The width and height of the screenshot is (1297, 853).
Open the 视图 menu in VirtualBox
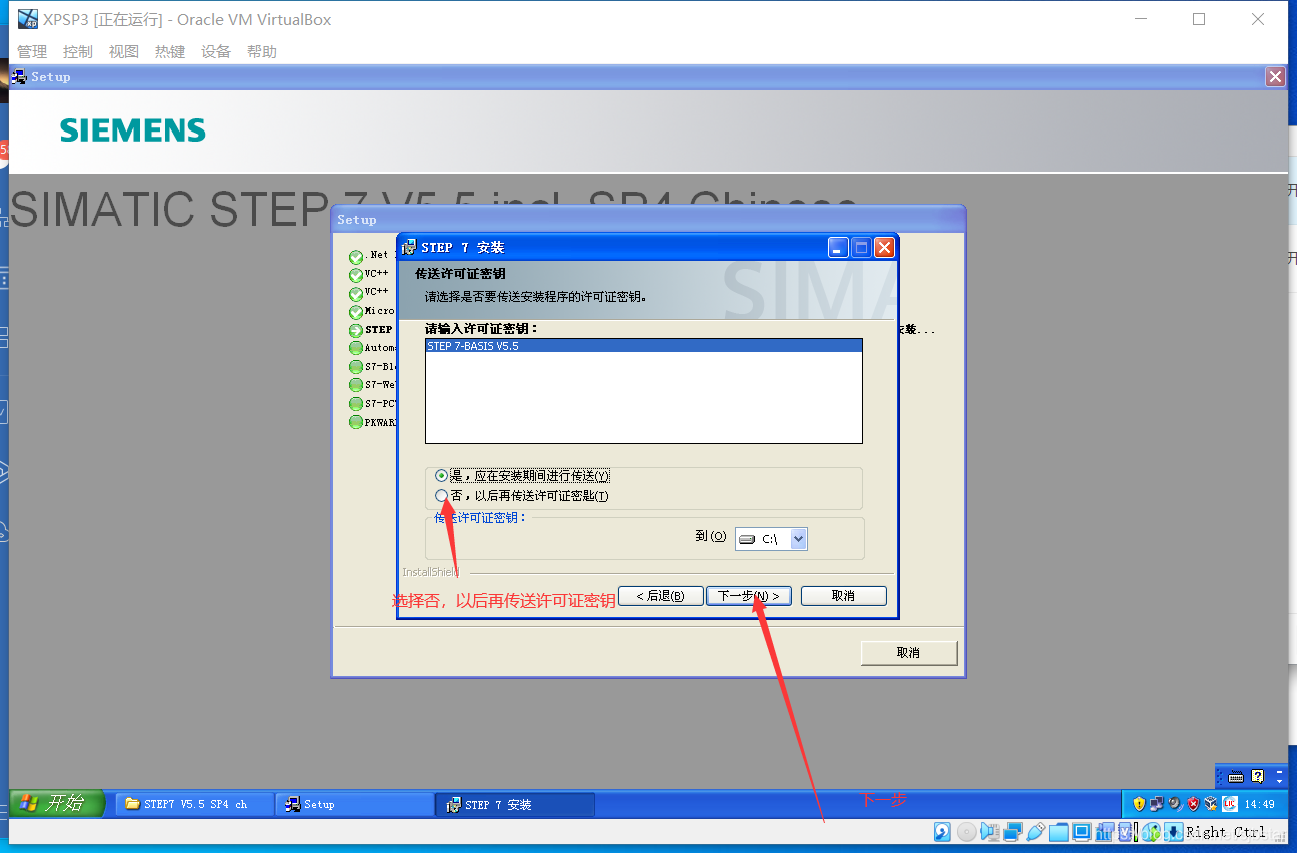coord(124,51)
